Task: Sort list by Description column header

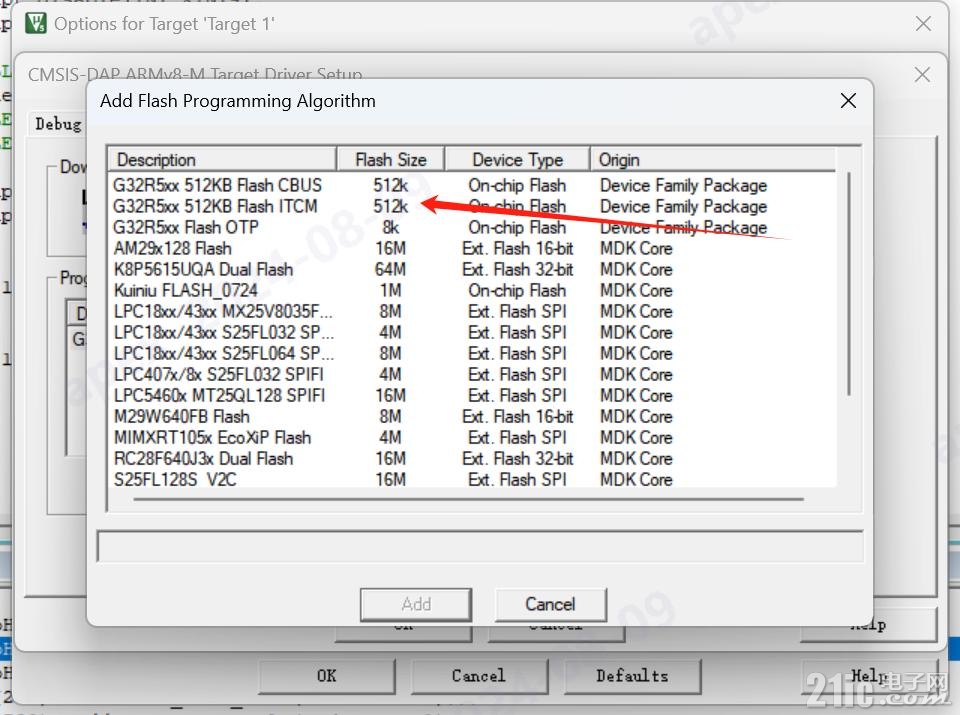Action: point(222,160)
